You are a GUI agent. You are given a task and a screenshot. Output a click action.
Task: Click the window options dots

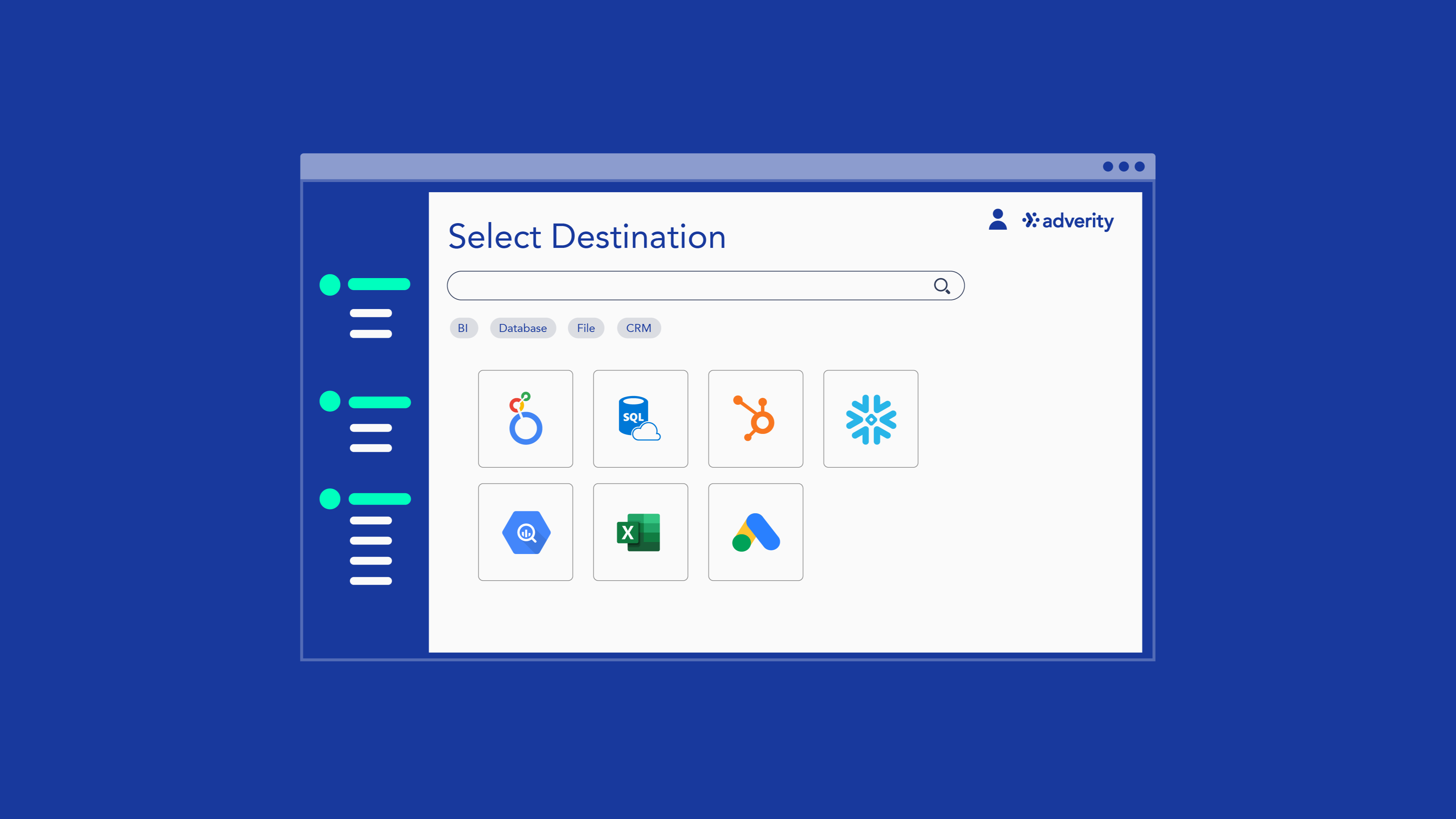pos(1123,166)
